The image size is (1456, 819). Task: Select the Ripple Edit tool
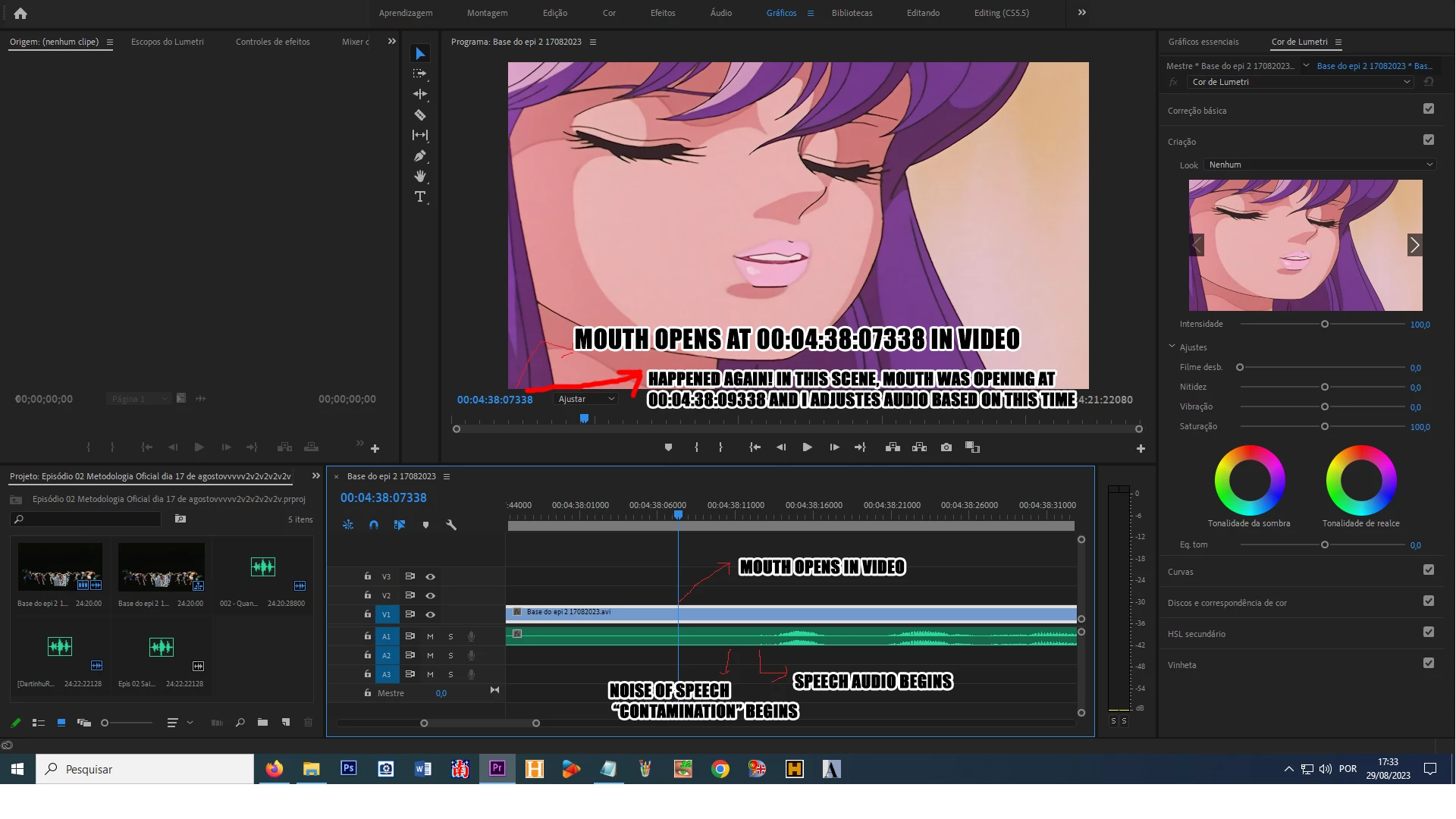point(420,94)
